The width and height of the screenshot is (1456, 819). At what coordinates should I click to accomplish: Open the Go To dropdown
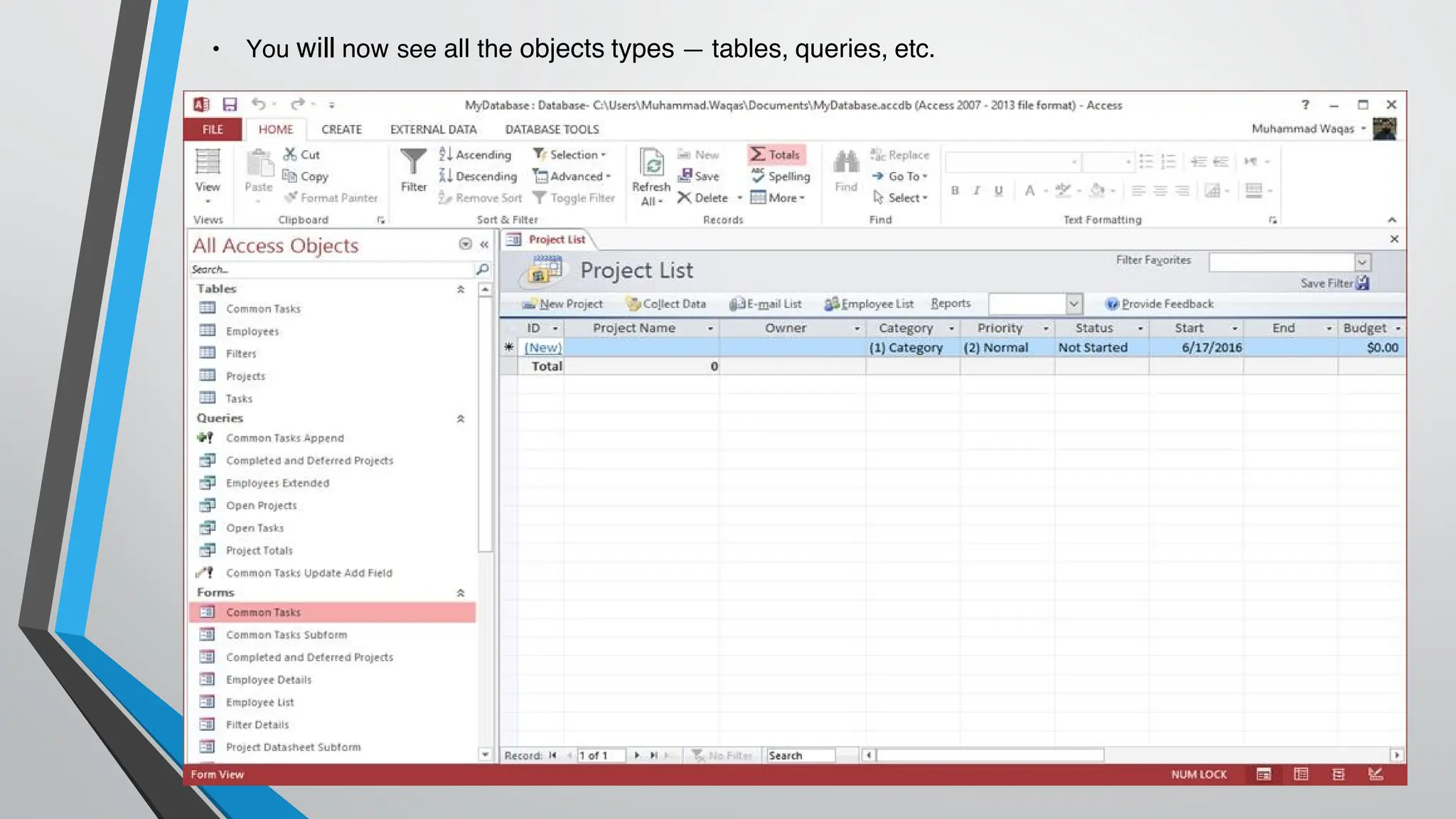pyautogui.click(x=899, y=176)
